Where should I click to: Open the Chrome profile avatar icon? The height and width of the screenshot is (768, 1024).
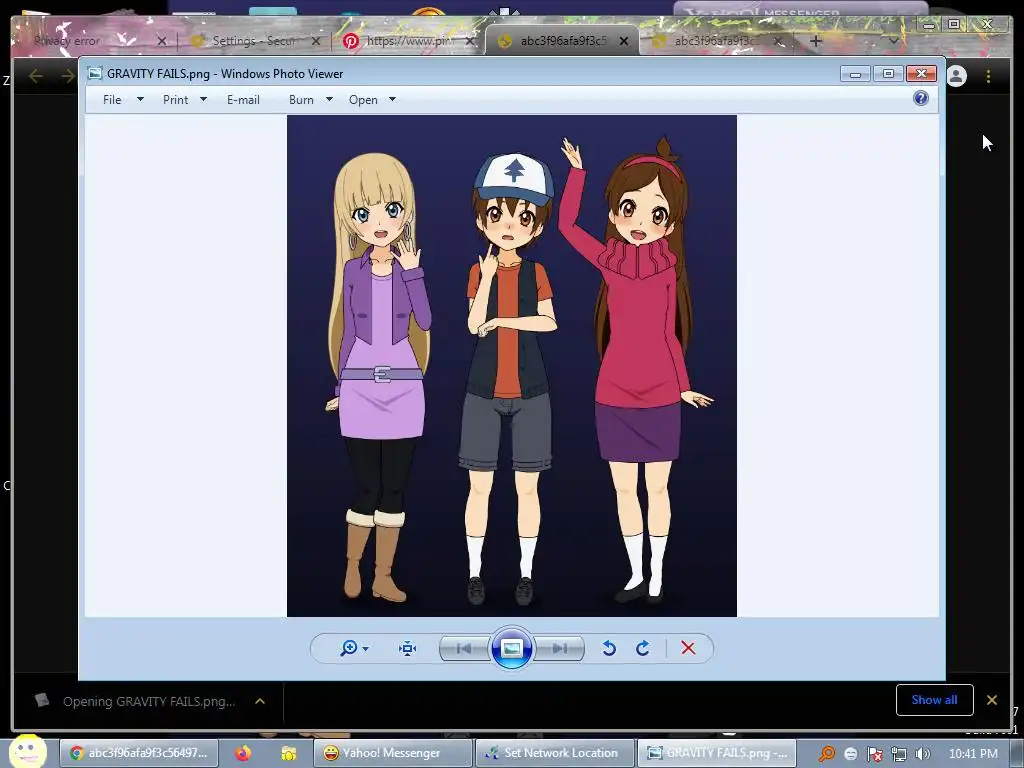pyautogui.click(x=956, y=76)
